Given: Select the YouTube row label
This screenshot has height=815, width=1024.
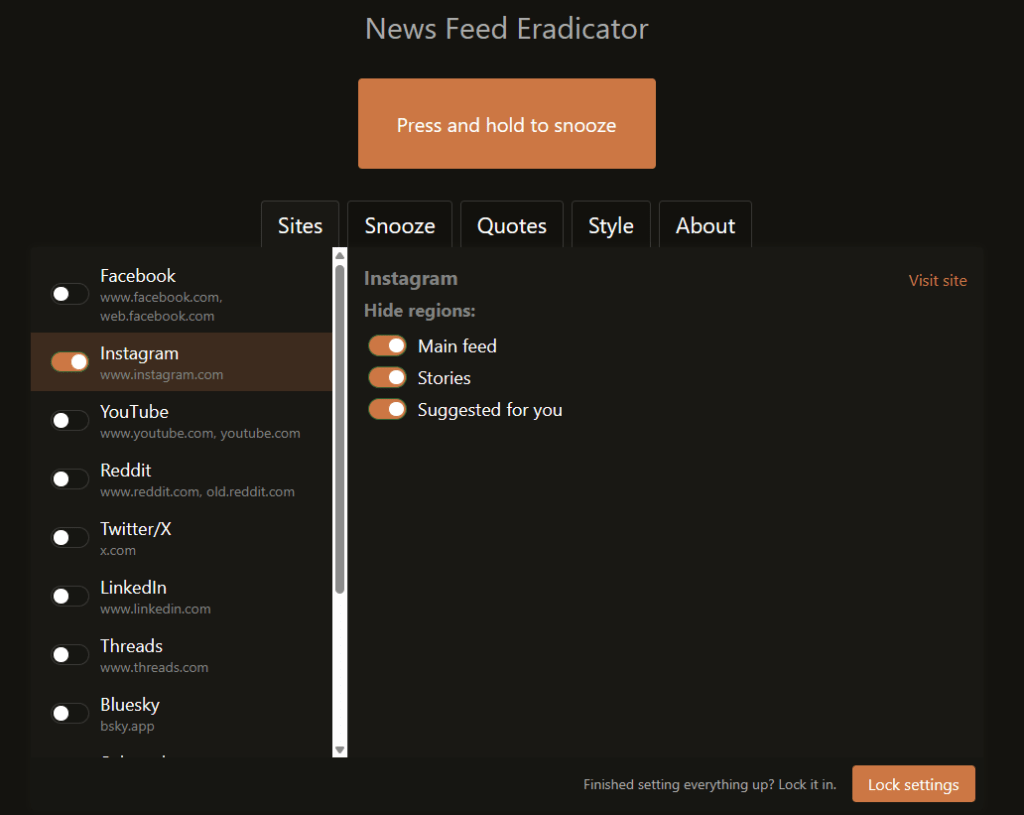Looking at the screenshot, I should (134, 411).
